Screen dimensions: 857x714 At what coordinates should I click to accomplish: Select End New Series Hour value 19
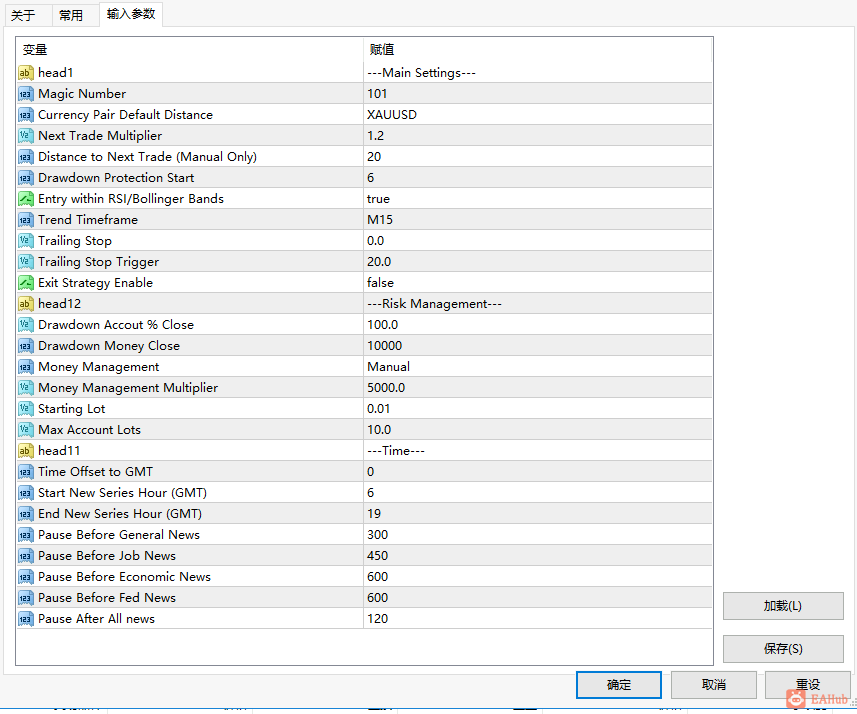coord(538,514)
